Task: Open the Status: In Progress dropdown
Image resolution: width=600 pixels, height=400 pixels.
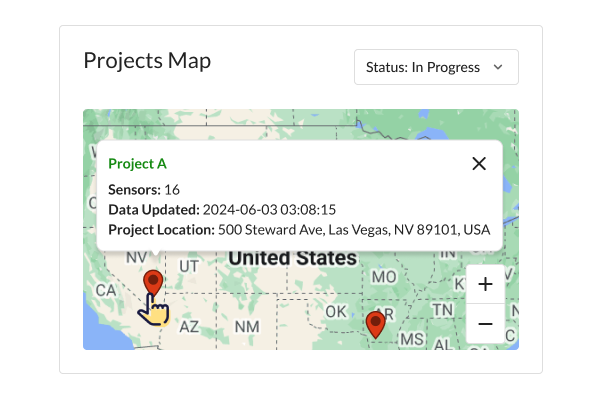Action: click(436, 67)
